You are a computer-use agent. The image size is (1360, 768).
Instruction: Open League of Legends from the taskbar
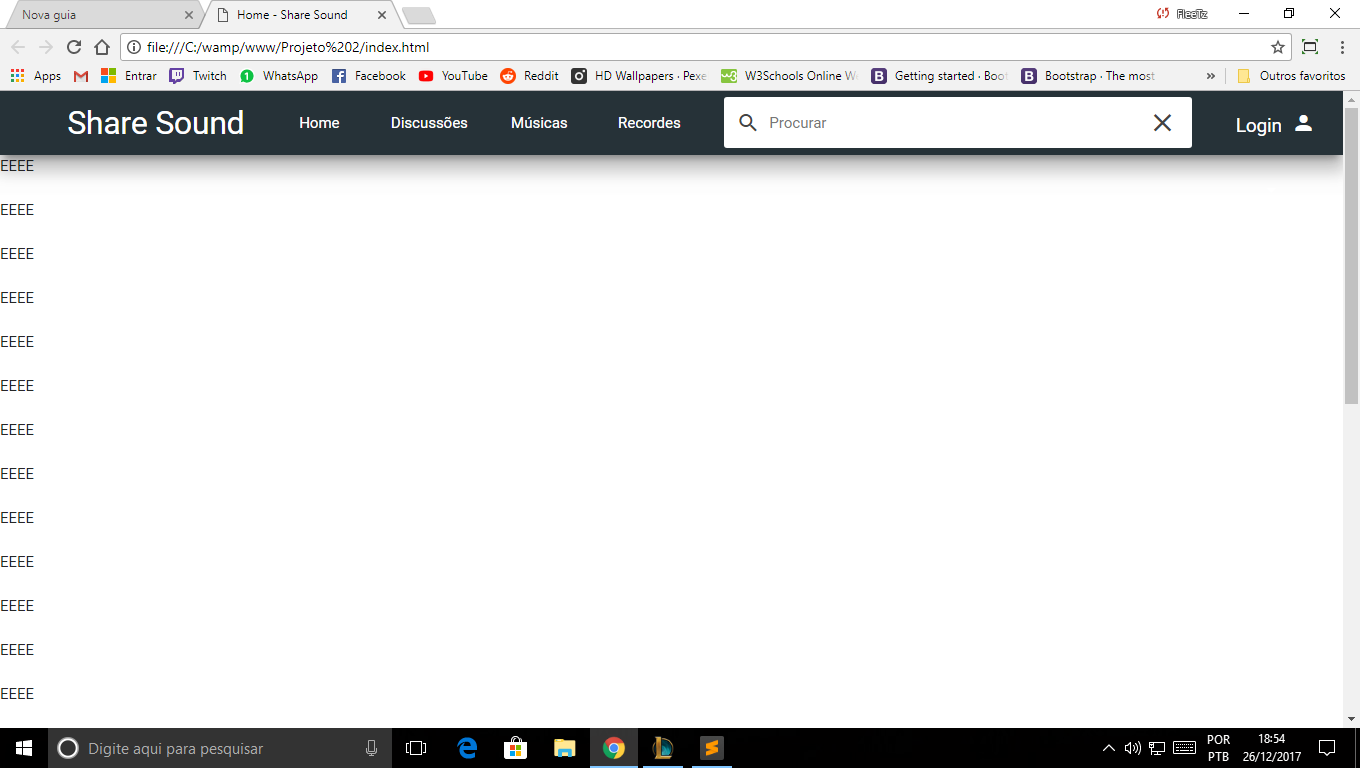[663, 748]
